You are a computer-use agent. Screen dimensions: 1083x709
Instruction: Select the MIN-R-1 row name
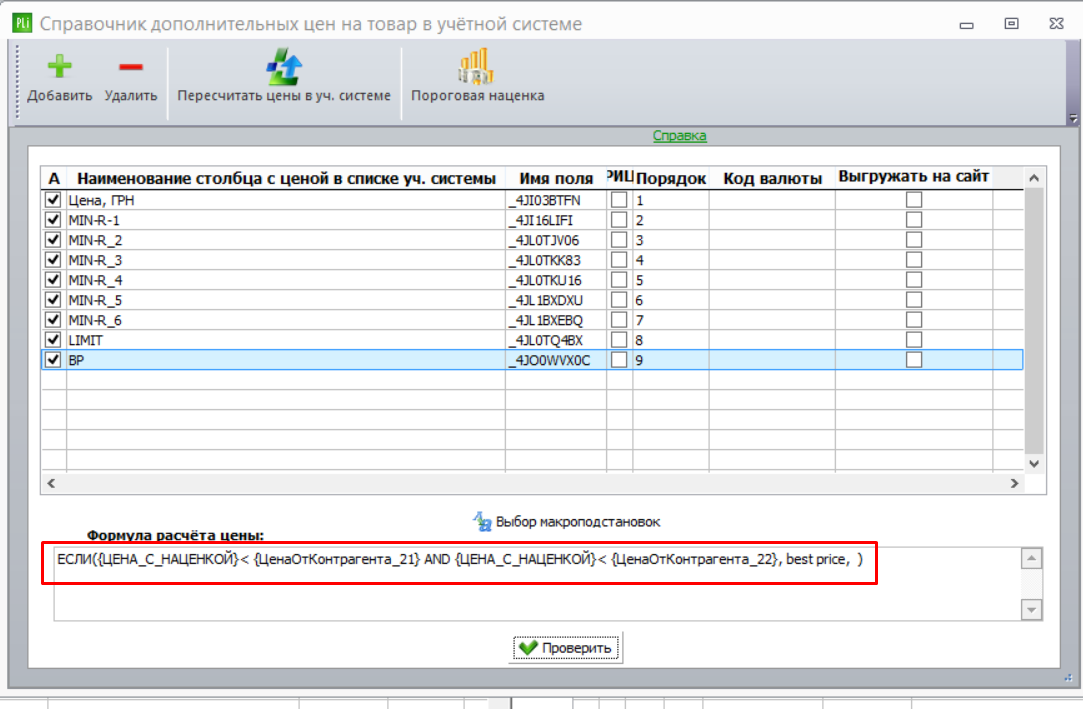[94, 220]
